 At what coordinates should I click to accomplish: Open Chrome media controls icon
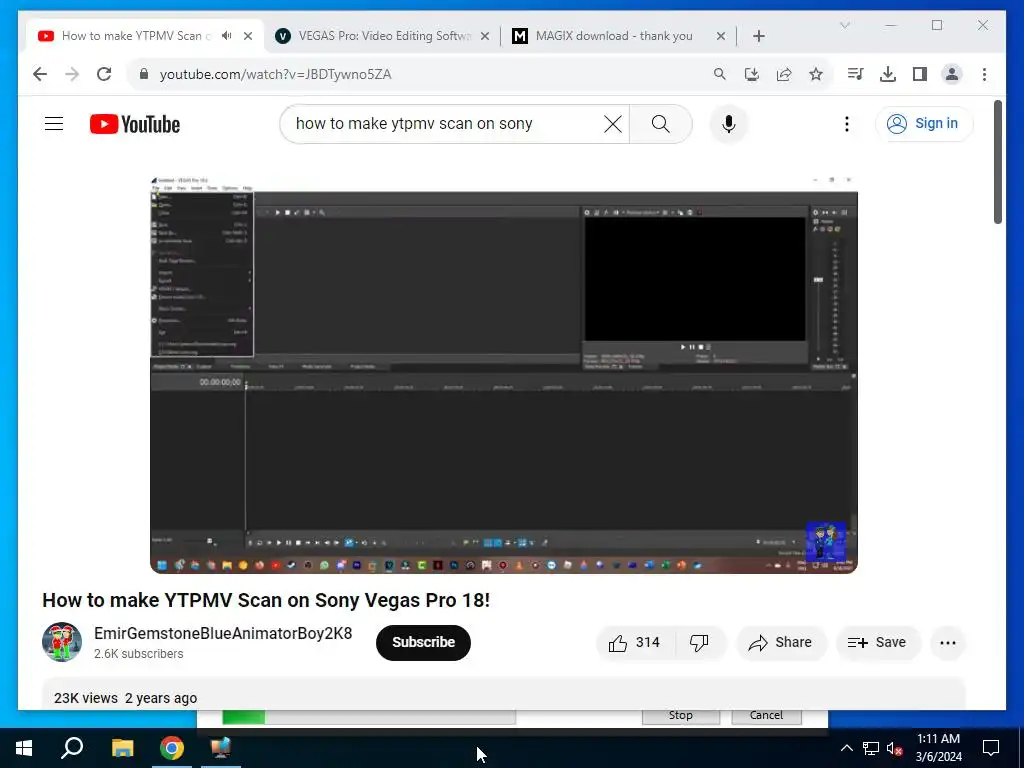(x=856, y=74)
